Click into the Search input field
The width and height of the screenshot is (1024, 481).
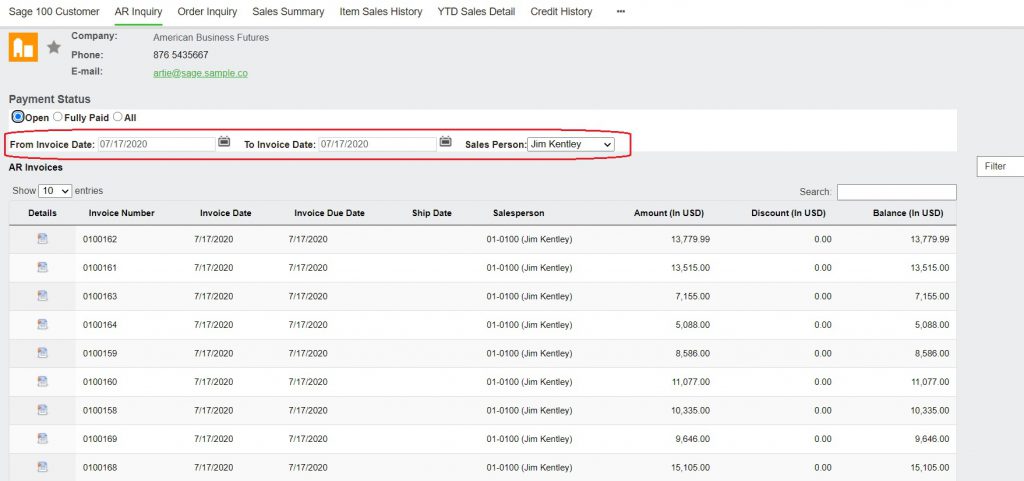(897, 192)
